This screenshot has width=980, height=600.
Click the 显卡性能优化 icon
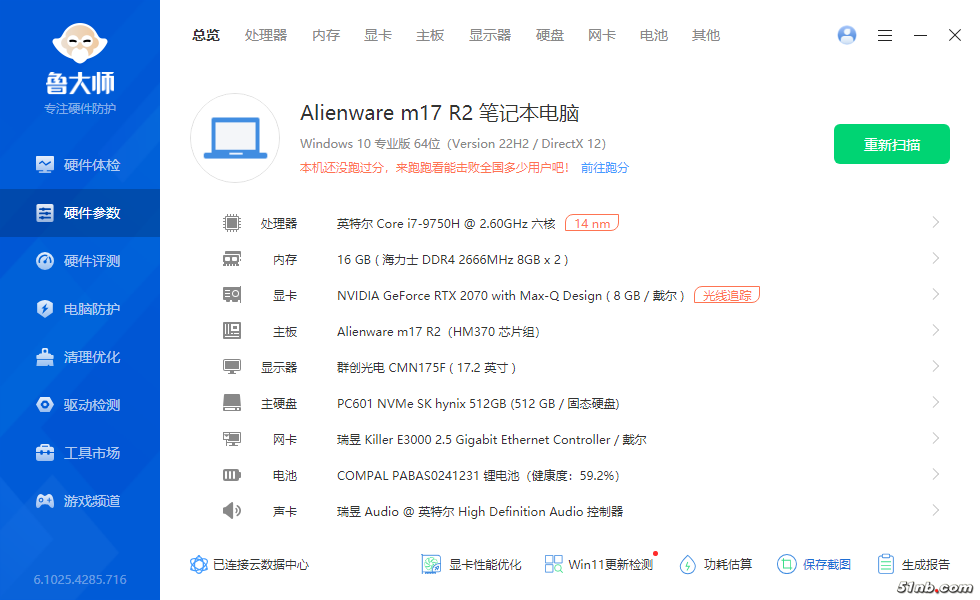431,564
